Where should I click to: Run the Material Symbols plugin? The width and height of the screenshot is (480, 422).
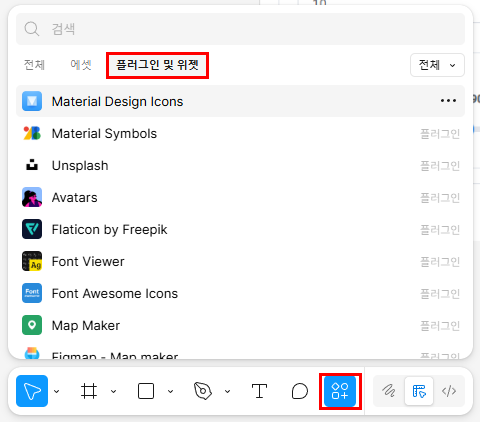click(x=240, y=133)
